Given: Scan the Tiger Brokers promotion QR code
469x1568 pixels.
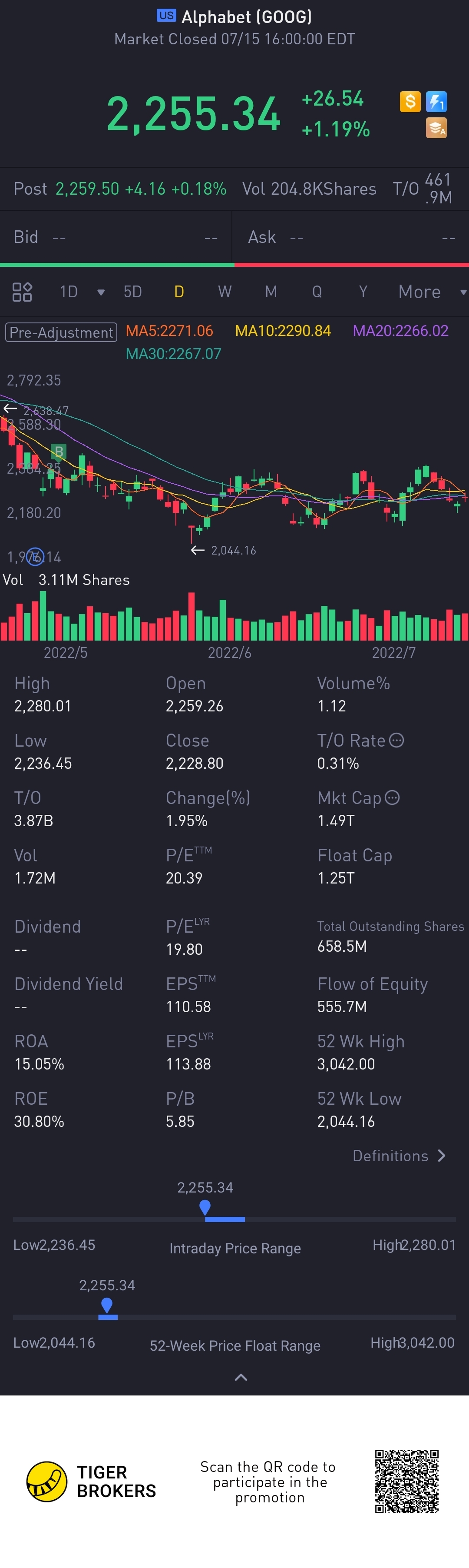Looking at the screenshot, I should tap(406, 1481).
